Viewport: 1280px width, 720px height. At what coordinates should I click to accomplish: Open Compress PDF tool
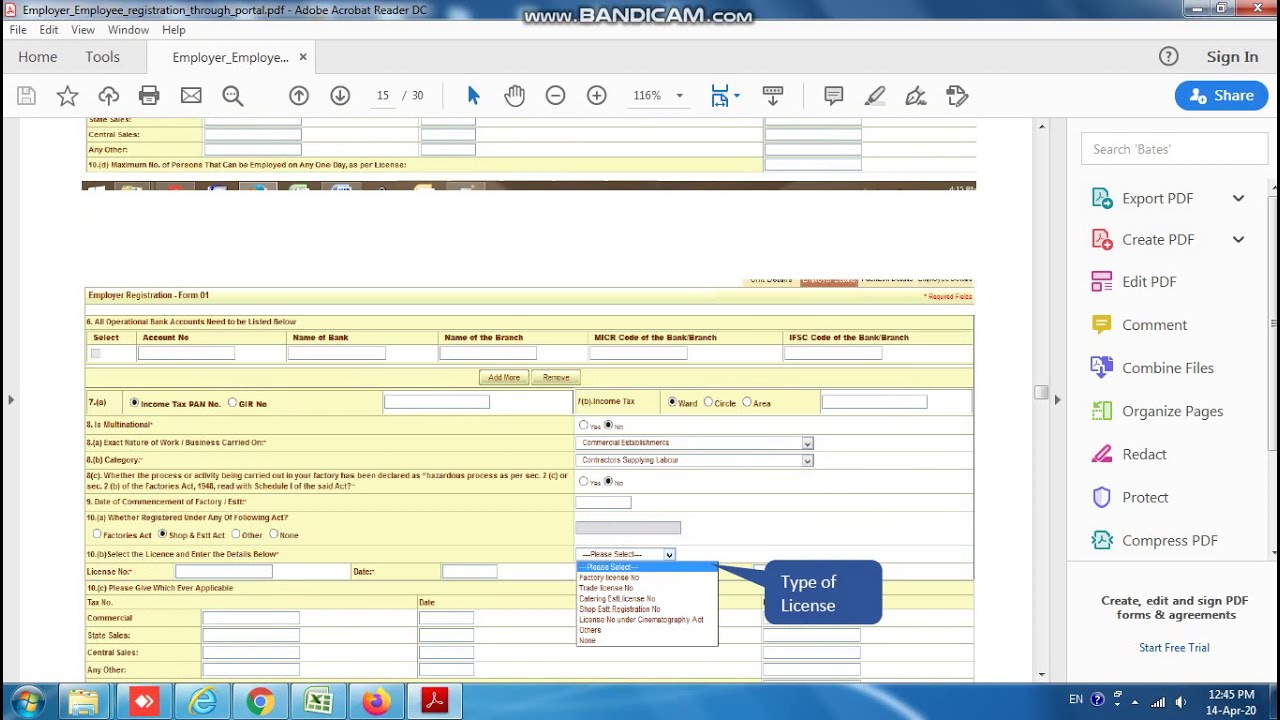click(x=1169, y=540)
